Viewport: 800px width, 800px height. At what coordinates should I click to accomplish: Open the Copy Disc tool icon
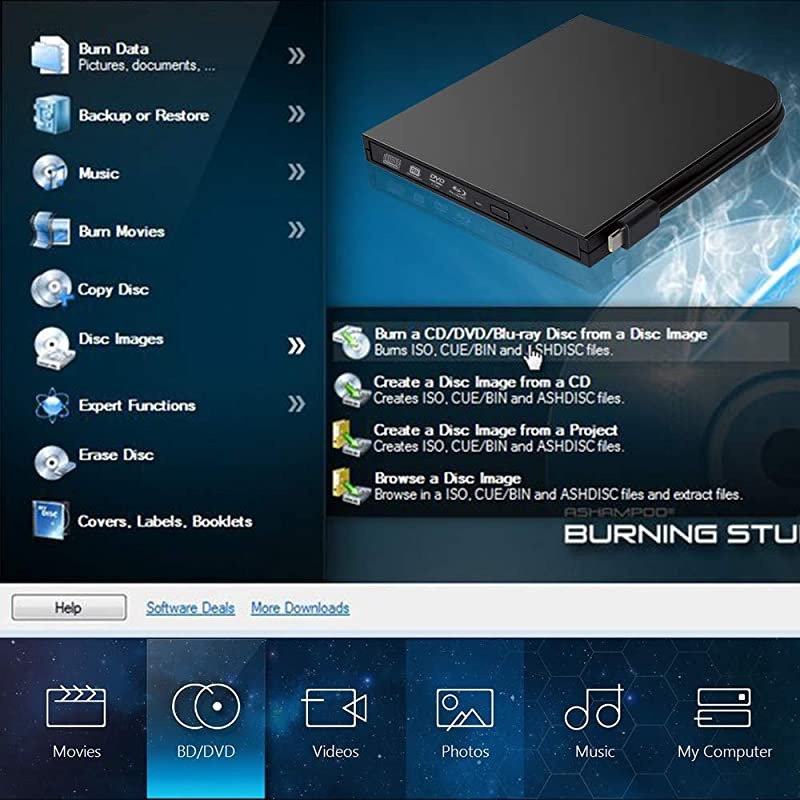tap(50, 289)
